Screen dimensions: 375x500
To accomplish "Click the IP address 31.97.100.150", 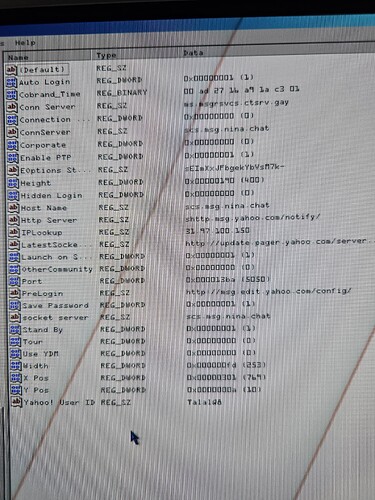I will coord(217,230).
